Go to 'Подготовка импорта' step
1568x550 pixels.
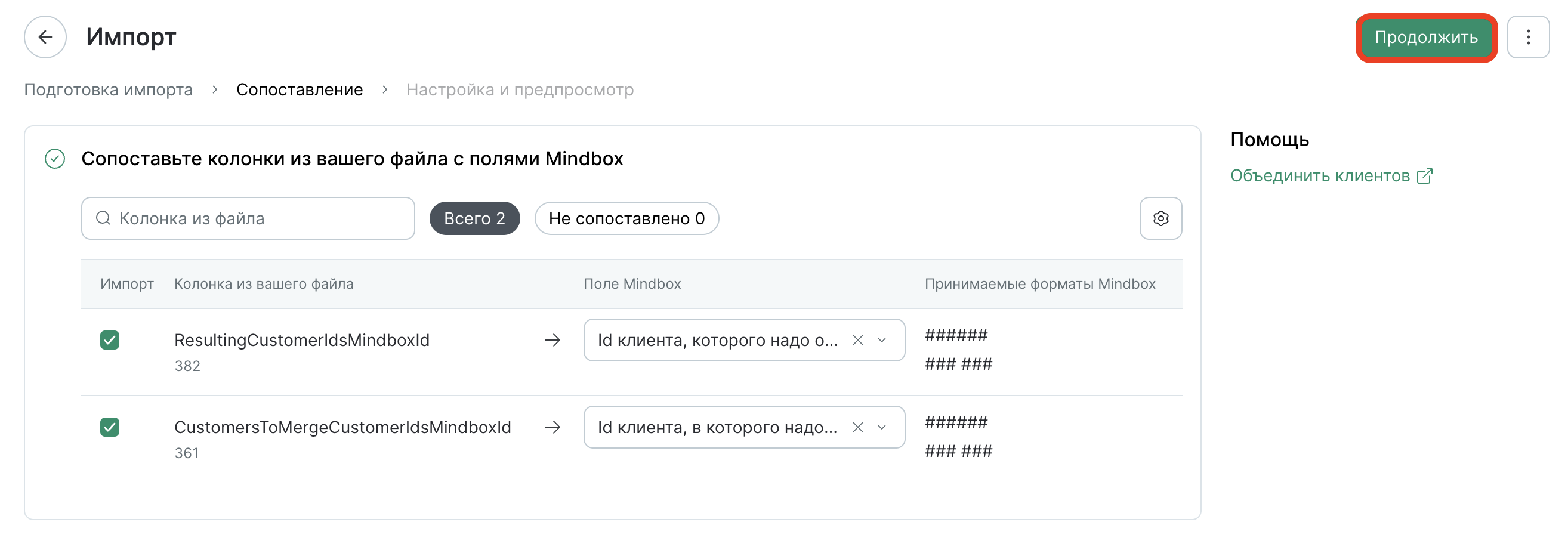point(109,89)
